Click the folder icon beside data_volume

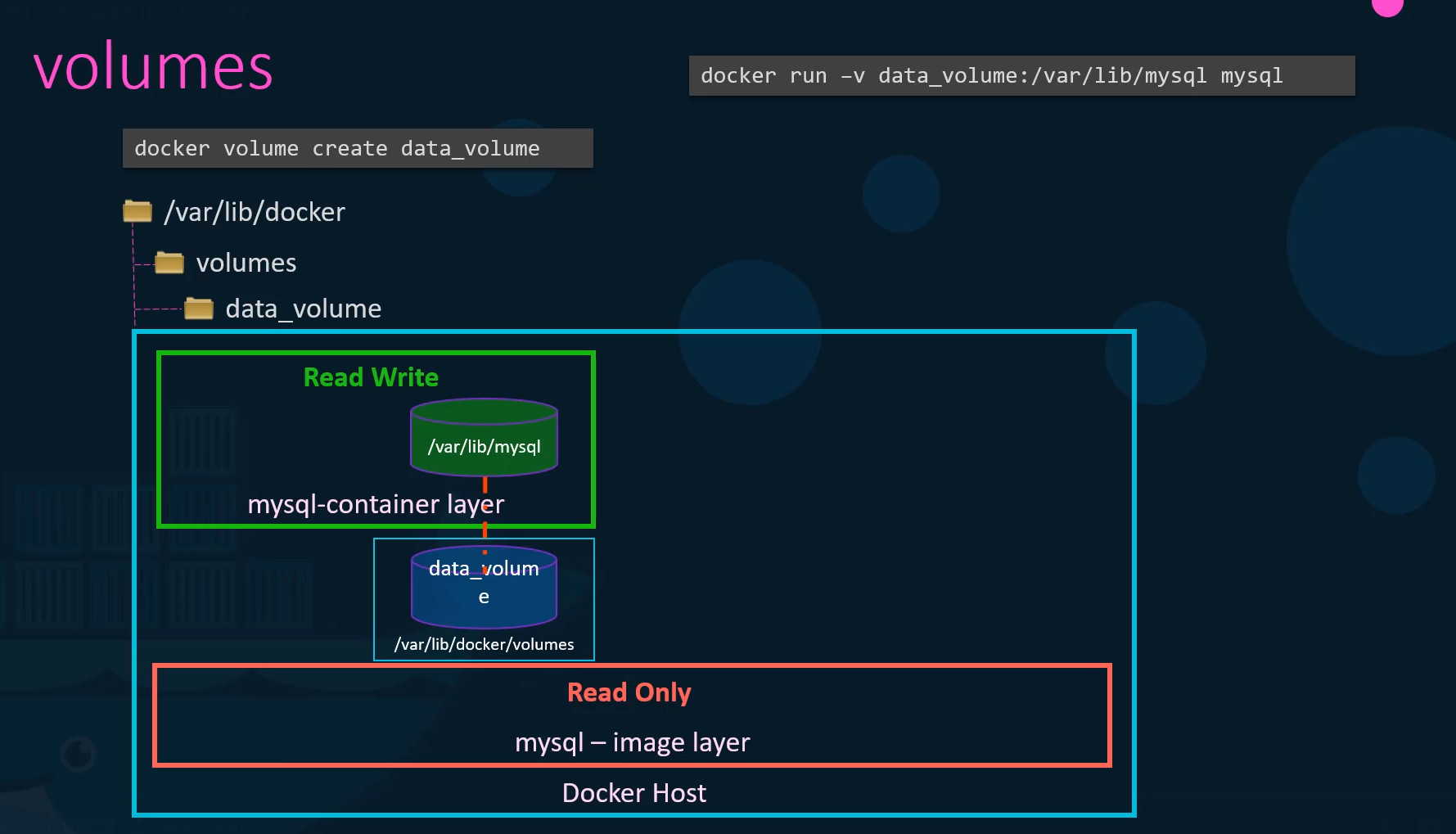(199, 308)
